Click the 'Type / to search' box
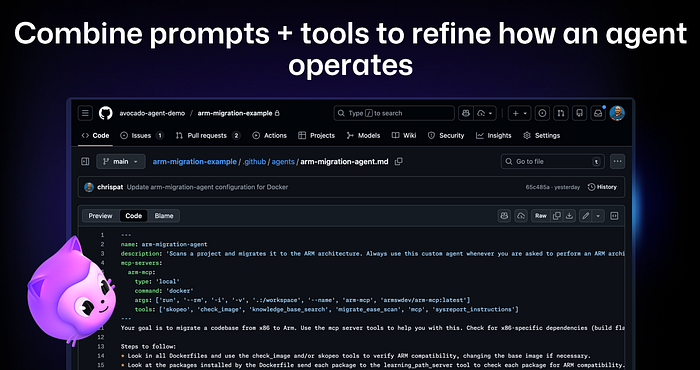 point(394,113)
